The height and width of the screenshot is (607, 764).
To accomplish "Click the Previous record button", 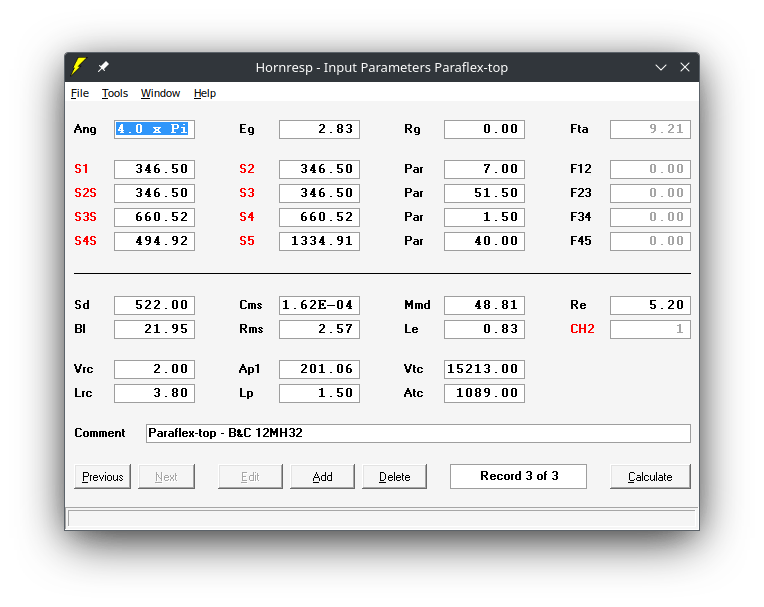I will 102,476.
